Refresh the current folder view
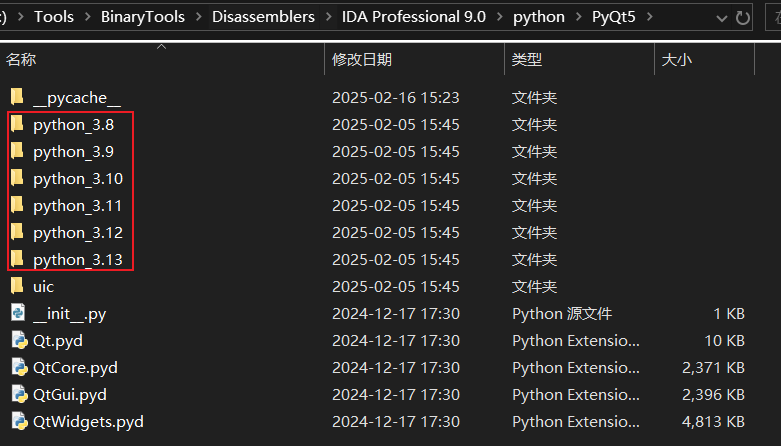Image resolution: width=781 pixels, height=446 pixels. click(742, 17)
